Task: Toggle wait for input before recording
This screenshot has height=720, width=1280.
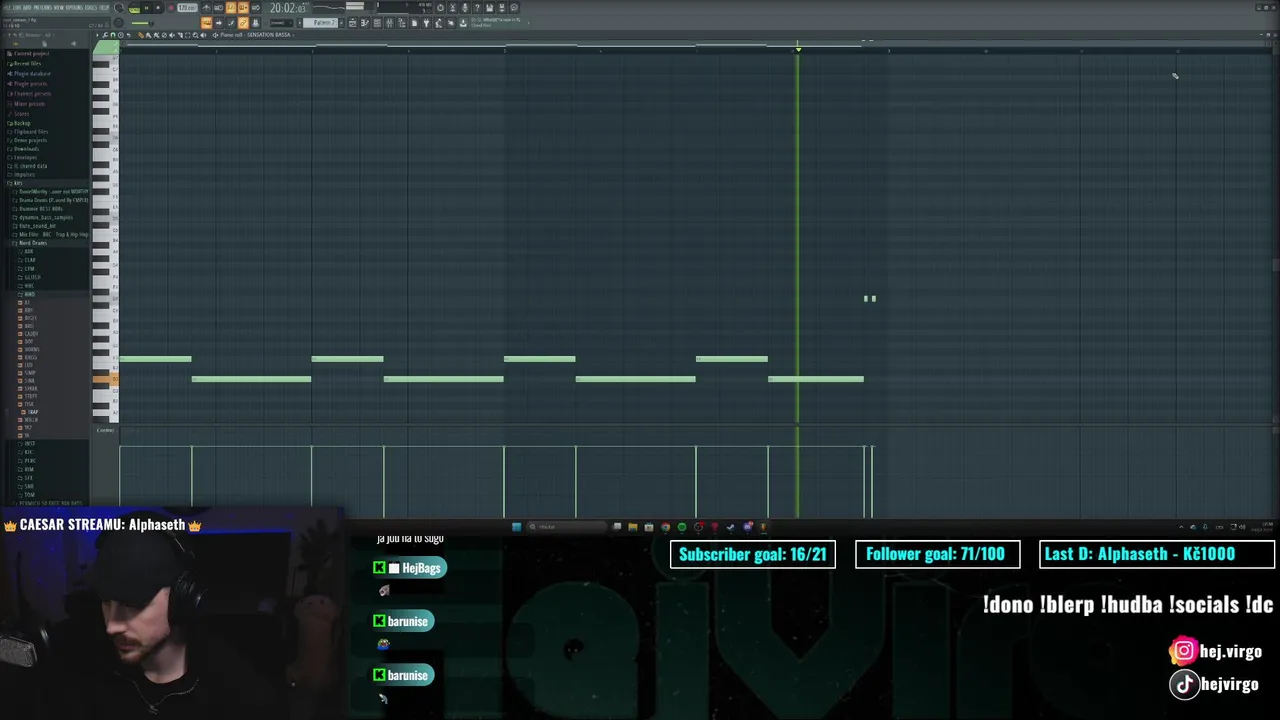Action: (x=218, y=8)
